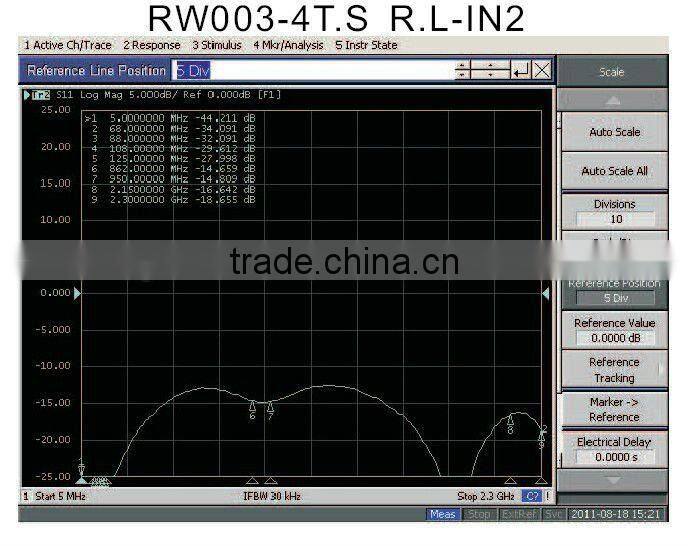Click the Meas status indicator
The width and height of the screenshot is (688, 546).
443,514
